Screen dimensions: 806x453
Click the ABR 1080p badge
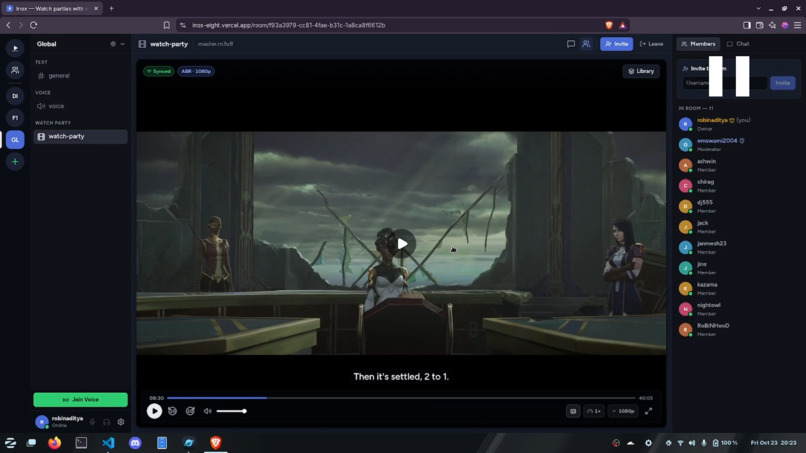click(196, 71)
